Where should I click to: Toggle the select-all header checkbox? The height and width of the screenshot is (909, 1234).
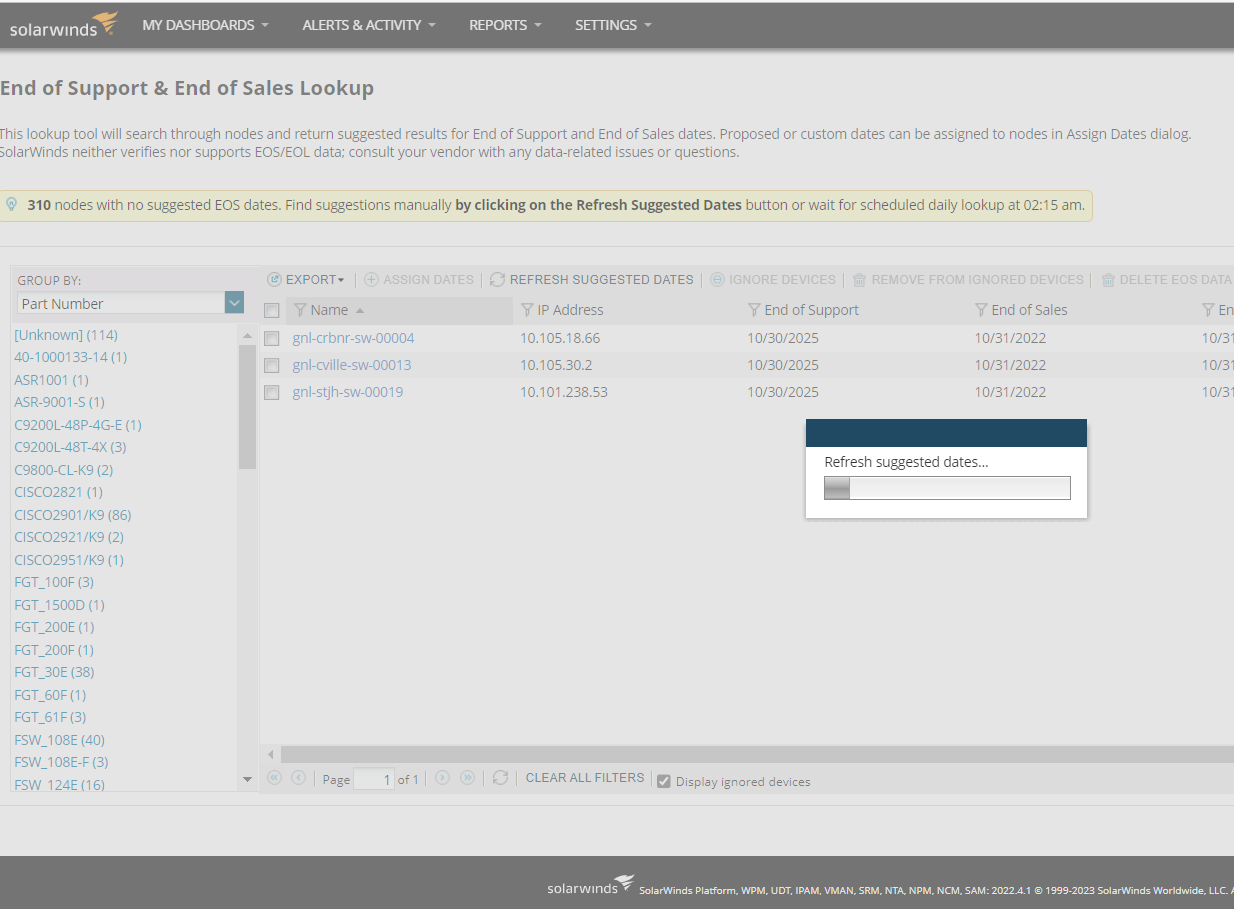point(271,311)
